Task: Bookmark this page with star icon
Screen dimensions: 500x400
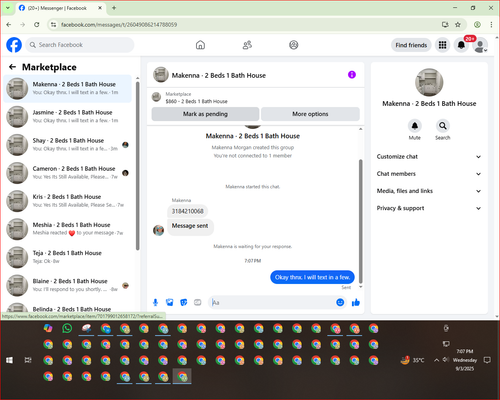Action: coord(458,24)
